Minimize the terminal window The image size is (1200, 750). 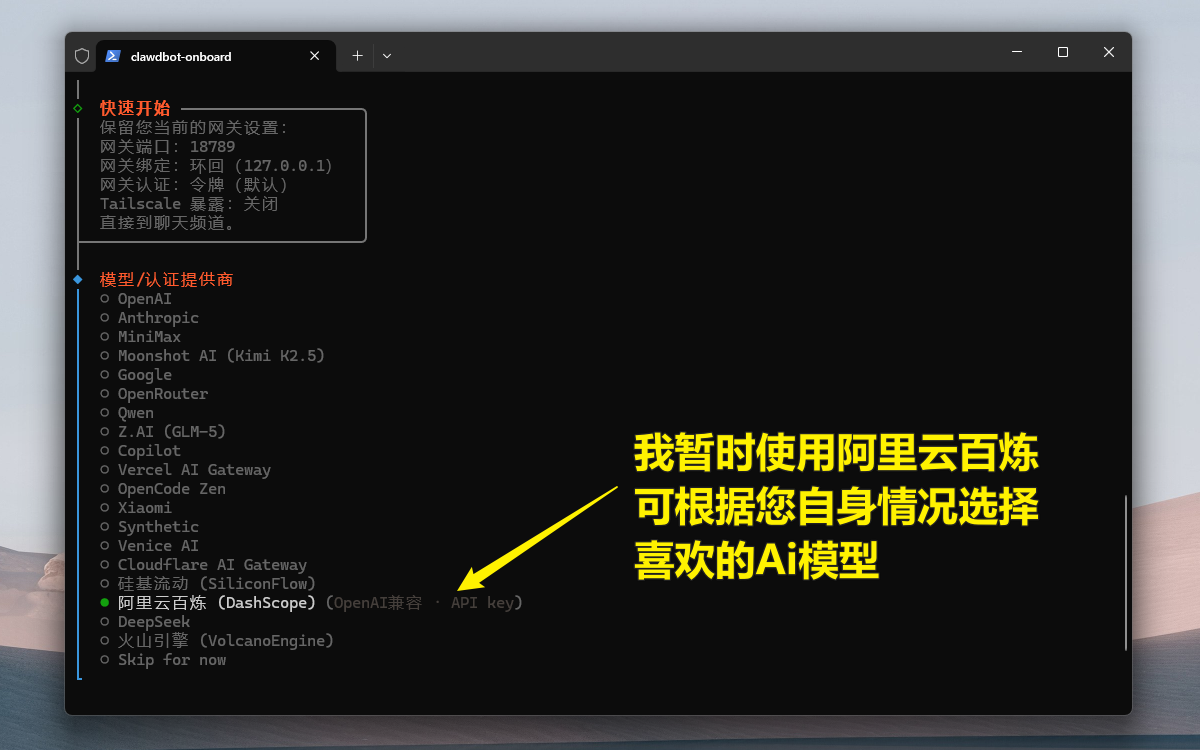pyautogui.click(x=1017, y=52)
